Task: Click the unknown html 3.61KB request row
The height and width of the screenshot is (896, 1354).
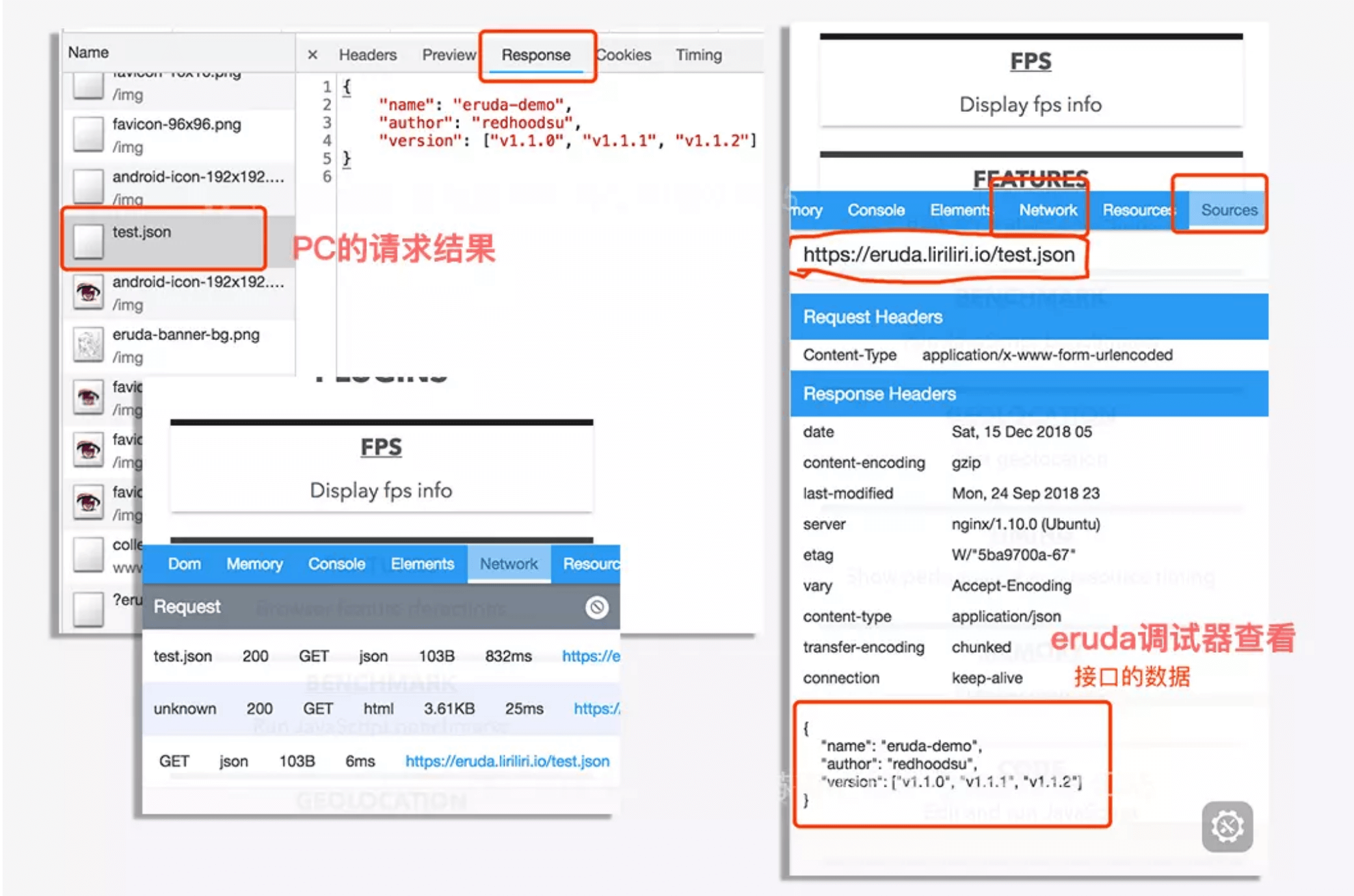Action: tap(381, 709)
